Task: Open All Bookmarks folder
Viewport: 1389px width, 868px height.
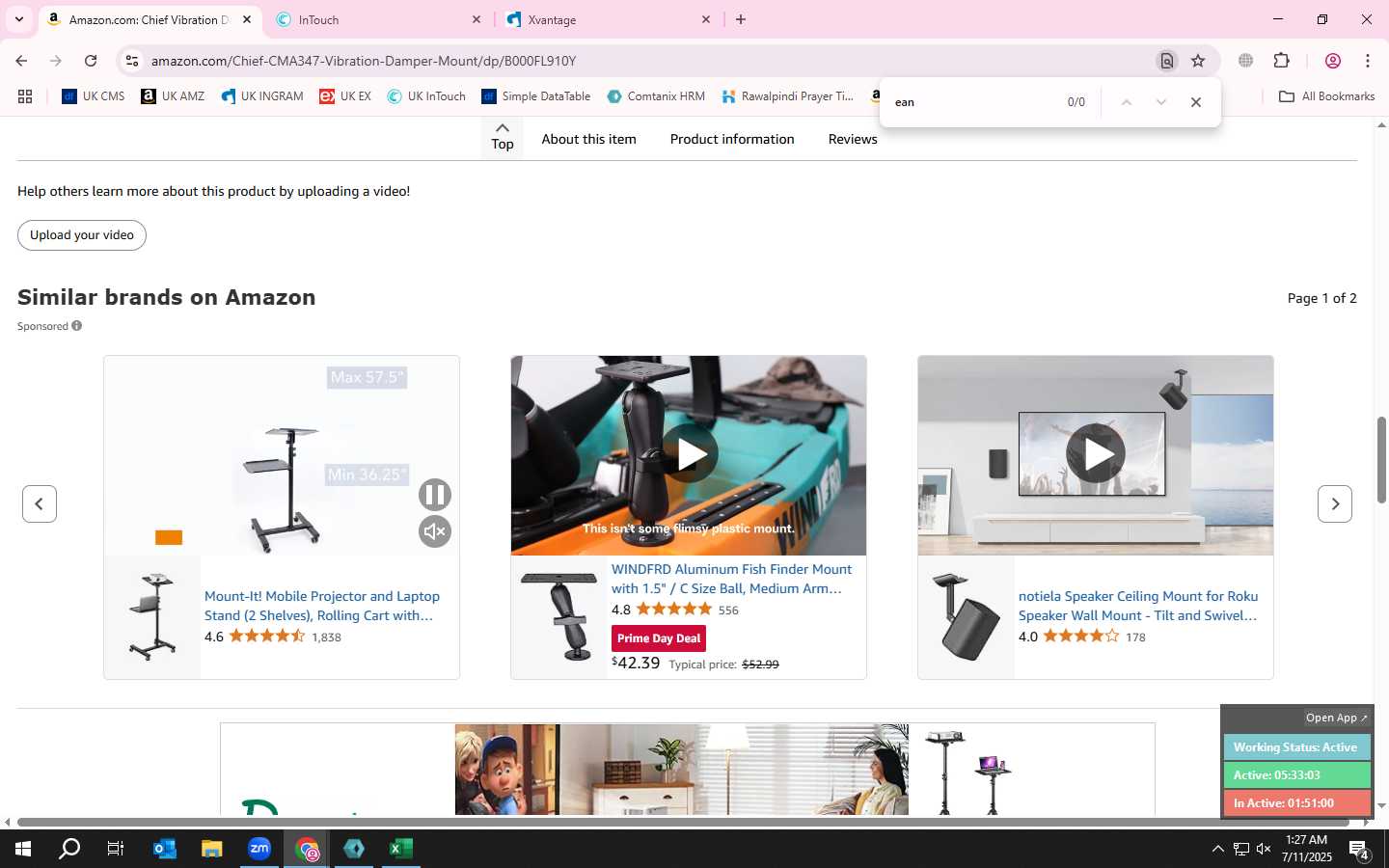Action: [1326, 96]
